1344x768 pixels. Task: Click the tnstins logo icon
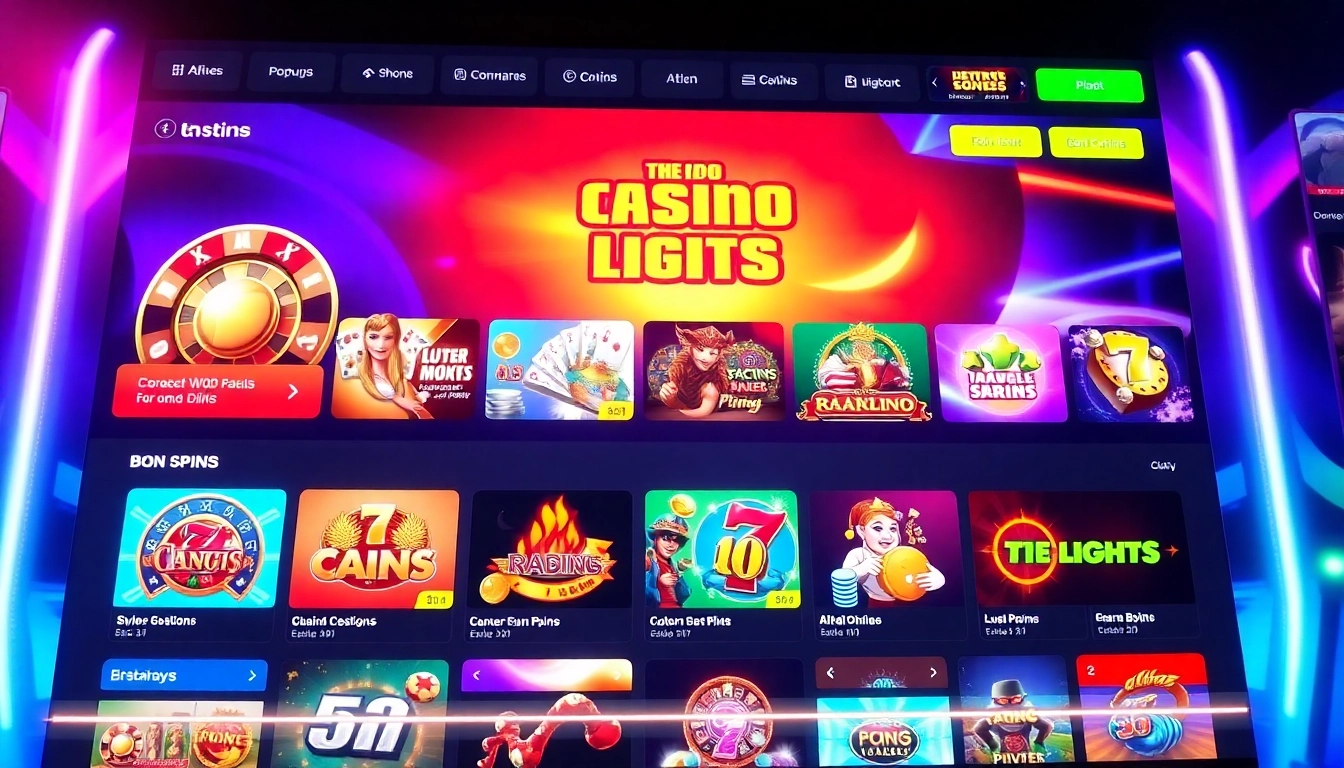164,129
